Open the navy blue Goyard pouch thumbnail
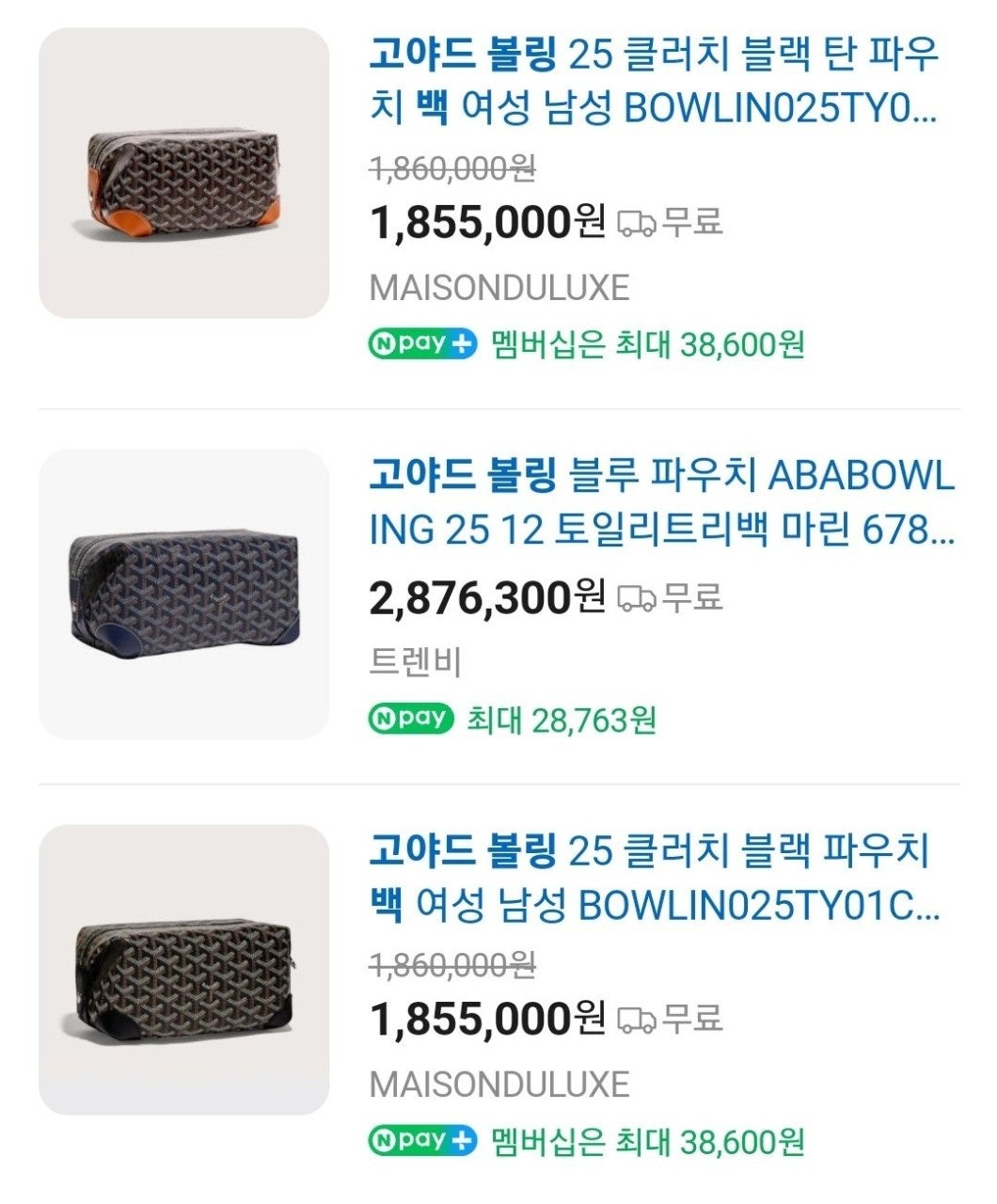Screen dimensions: 997x1204 184,594
